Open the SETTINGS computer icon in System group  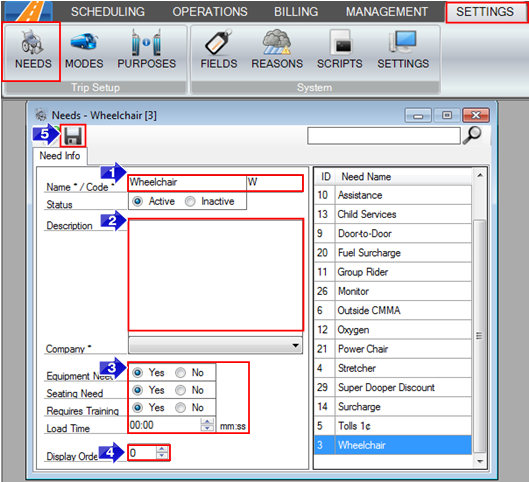coord(403,42)
